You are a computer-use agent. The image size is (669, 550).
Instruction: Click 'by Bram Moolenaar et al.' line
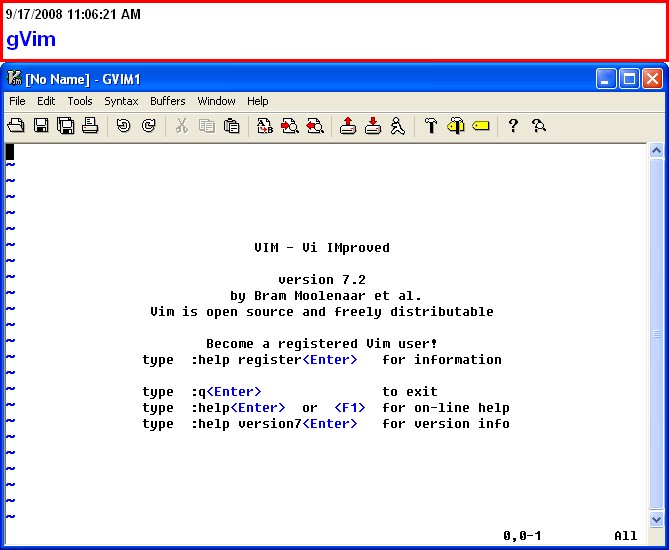point(326,296)
